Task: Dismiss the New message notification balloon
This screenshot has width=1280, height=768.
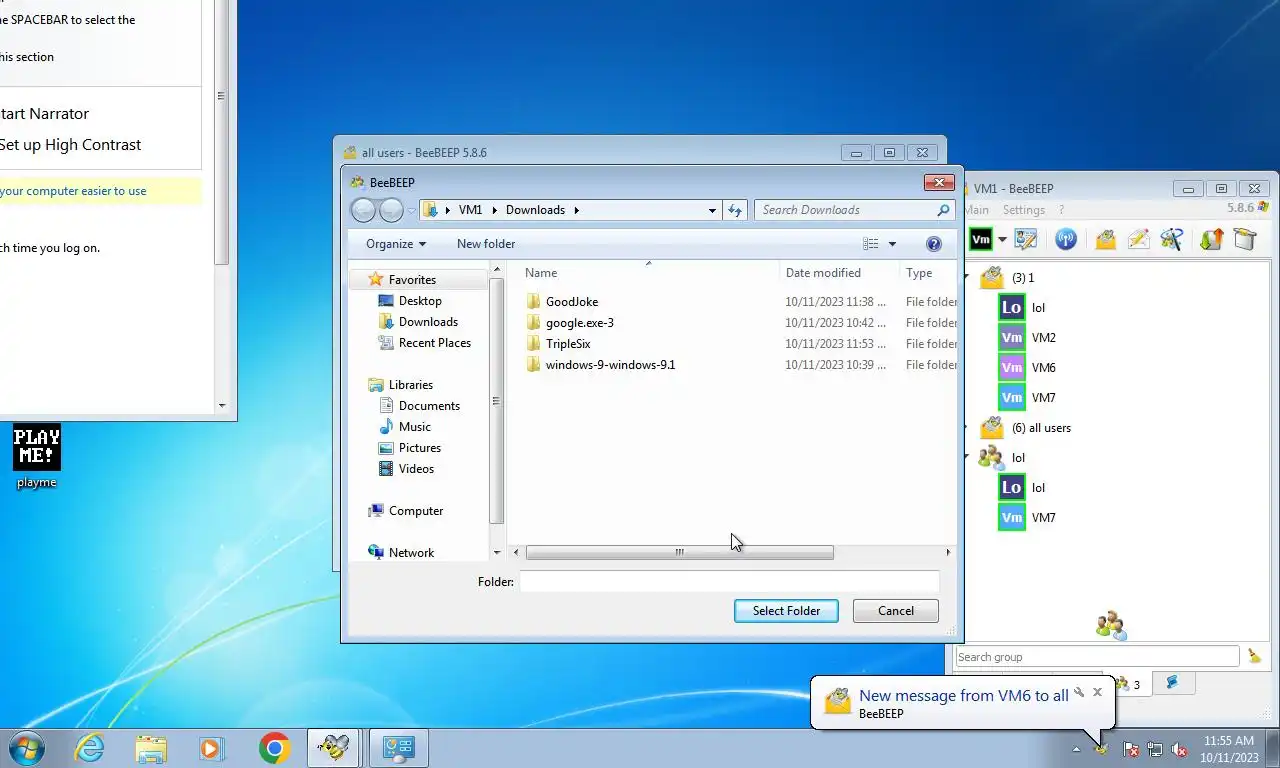Action: [1097, 691]
